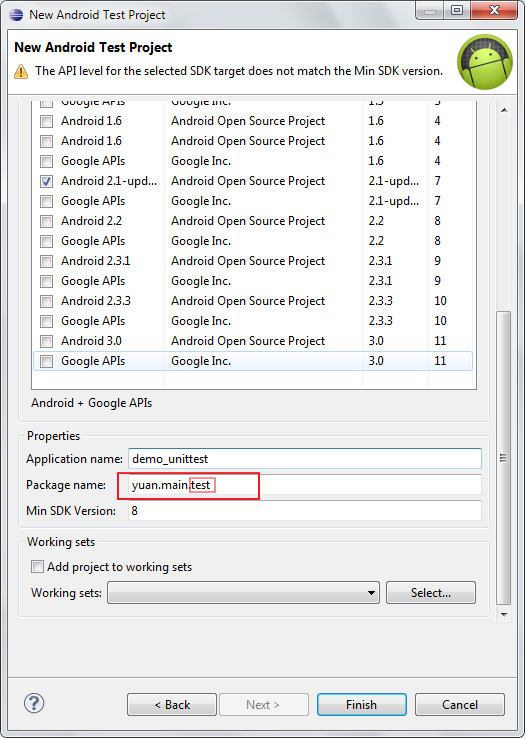Select the Google APIs 3.0 row
525x738 pixels.
click(253, 361)
